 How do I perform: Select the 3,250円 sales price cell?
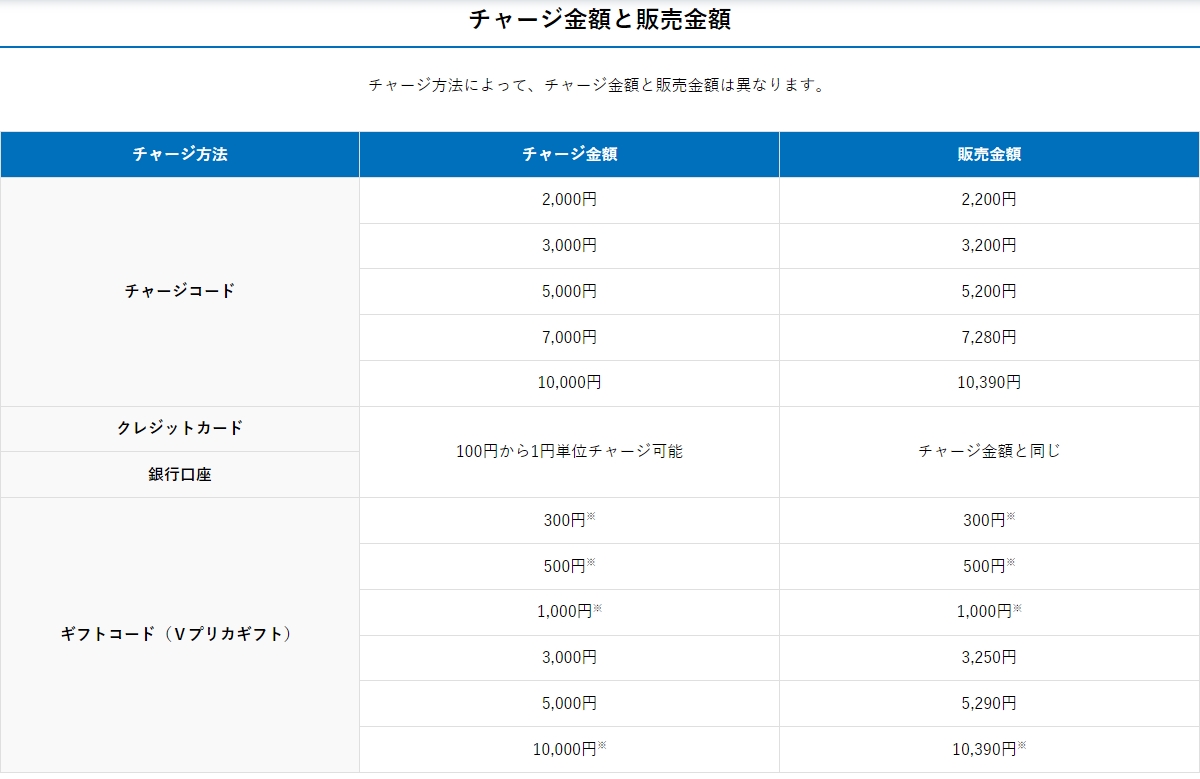[988, 657]
